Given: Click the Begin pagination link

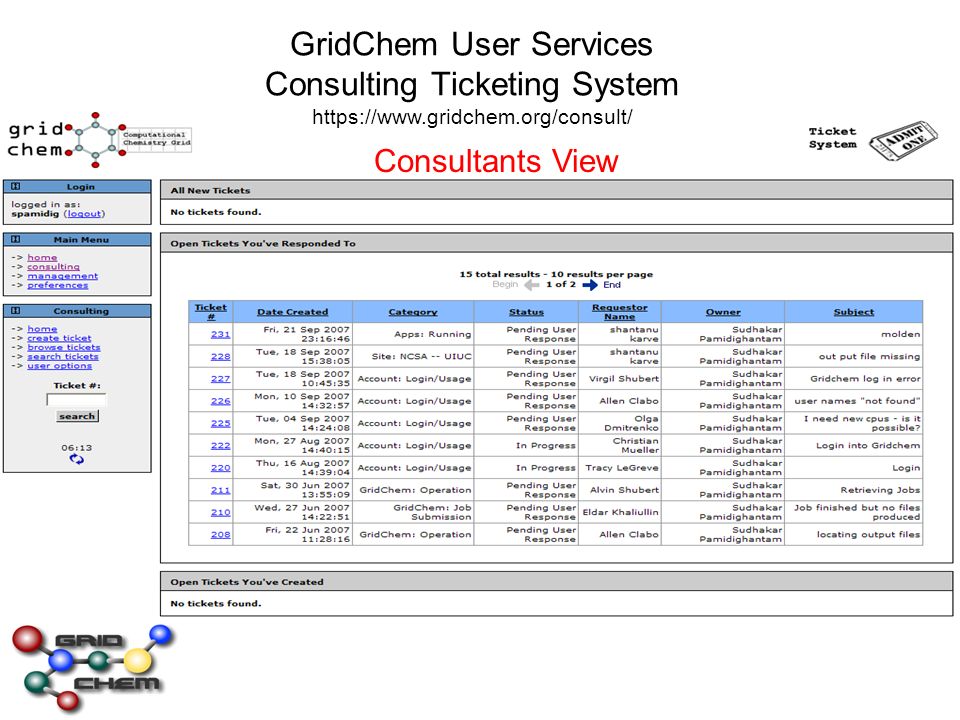Looking at the screenshot, I should pos(505,285).
